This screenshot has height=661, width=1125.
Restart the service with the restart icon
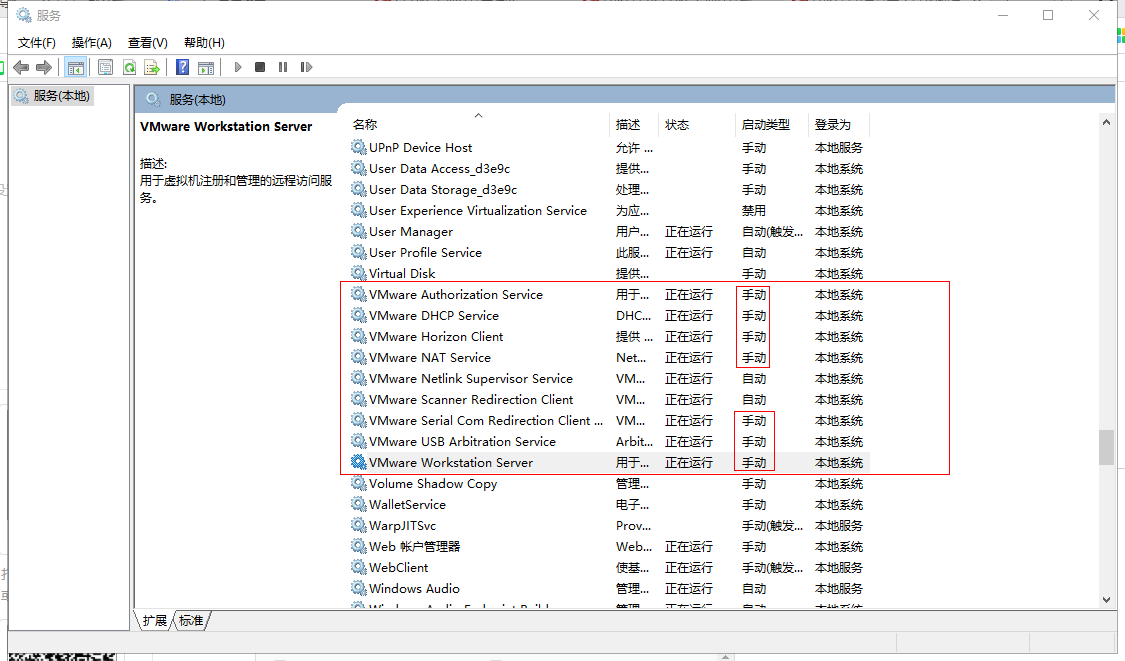[x=306, y=67]
